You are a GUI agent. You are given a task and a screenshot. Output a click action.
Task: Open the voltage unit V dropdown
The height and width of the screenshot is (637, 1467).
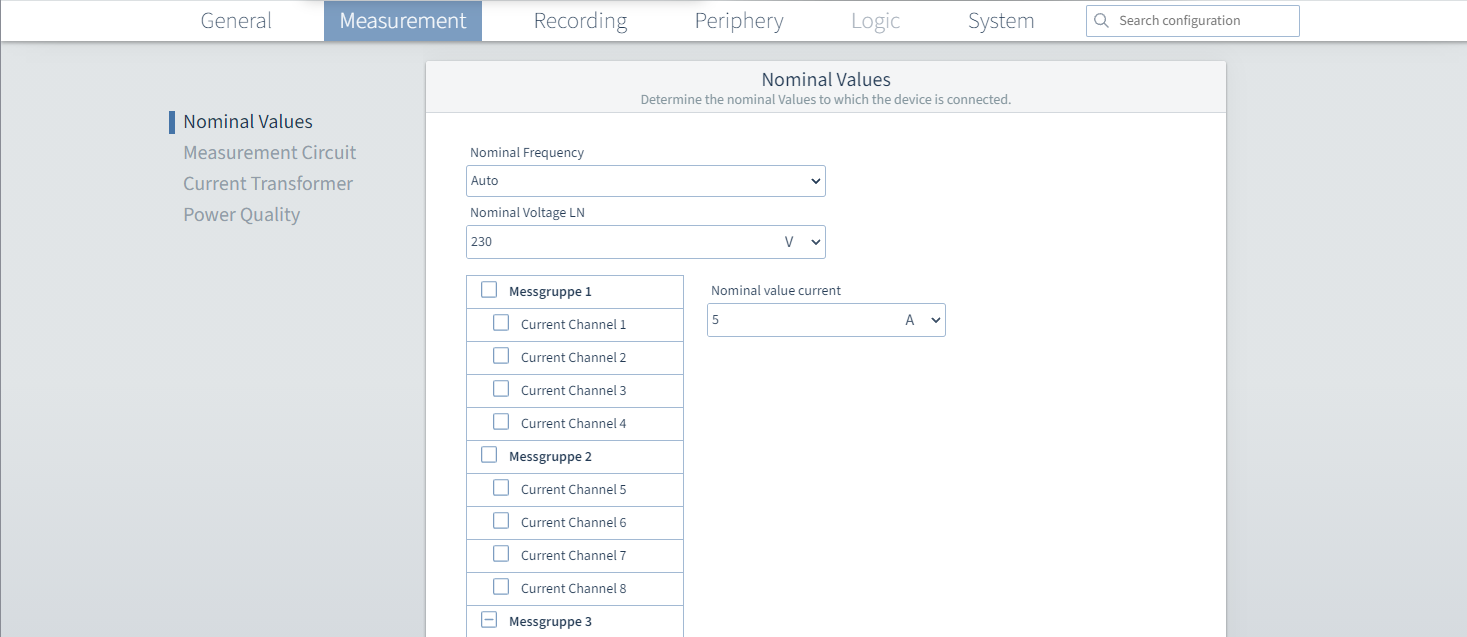click(x=802, y=242)
